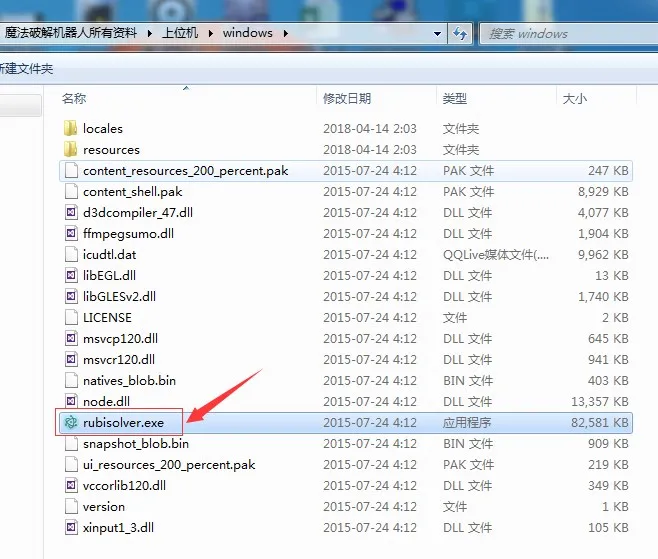The image size is (658, 559).
Task: Select the file name snapshot_blob.bin
Action: pyautogui.click(x=136, y=443)
